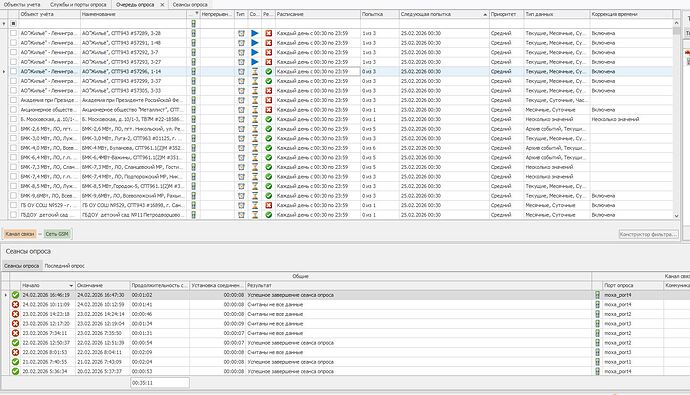
Task: Click the Канал связи filter chip
Action: click(x=20, y=234)
